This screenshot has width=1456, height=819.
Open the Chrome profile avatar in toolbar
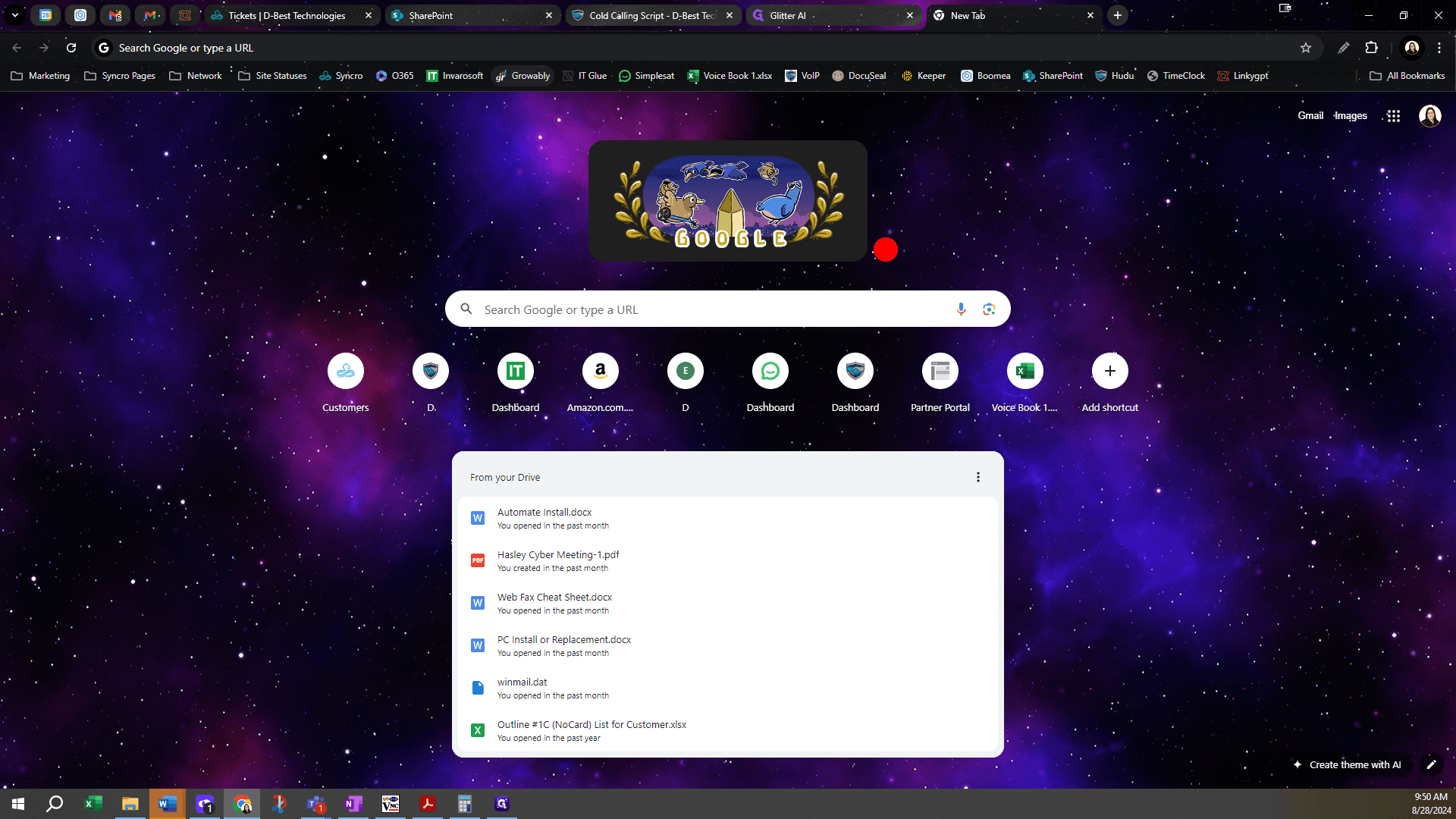1412,48
